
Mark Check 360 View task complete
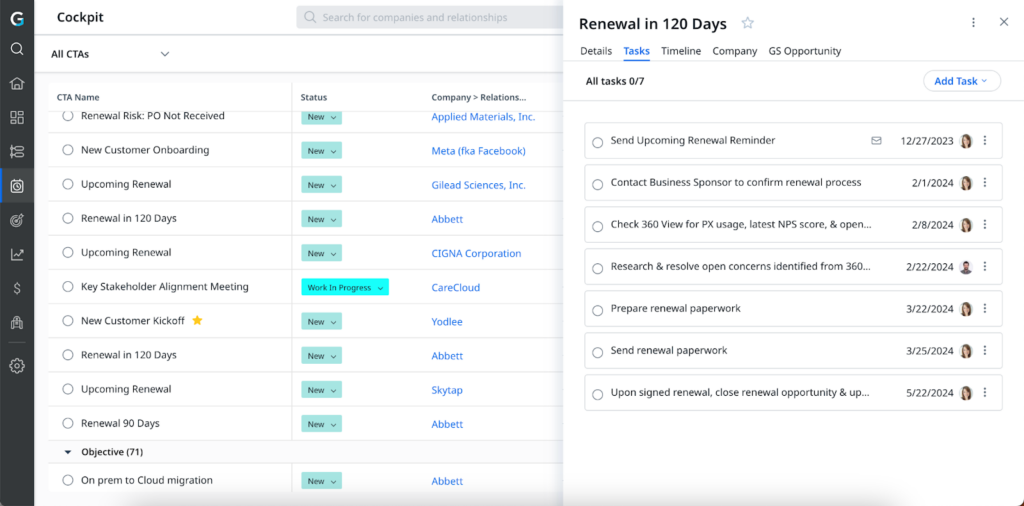pyautogui.click(x=597, y=227)
